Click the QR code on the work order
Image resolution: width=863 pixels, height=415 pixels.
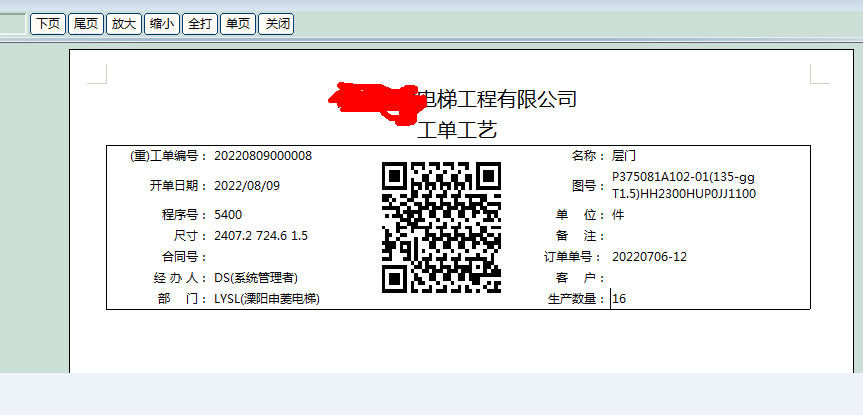[x=441, y=227]
